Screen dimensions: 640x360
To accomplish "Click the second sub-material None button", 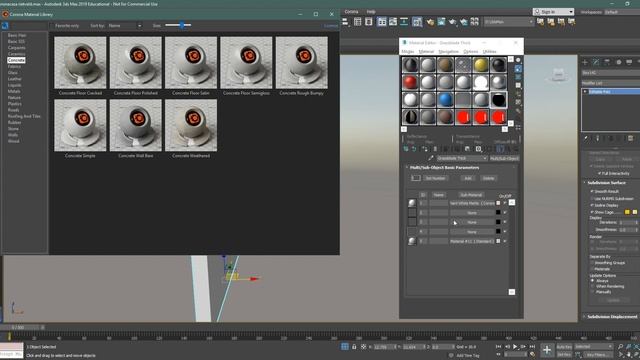I will coord(472,213).
